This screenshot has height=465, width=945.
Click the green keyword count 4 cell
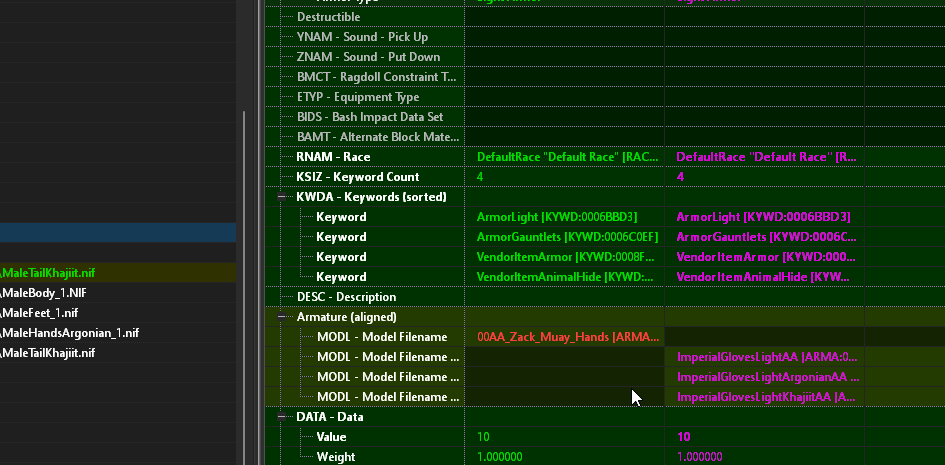(x=564, y=176)
